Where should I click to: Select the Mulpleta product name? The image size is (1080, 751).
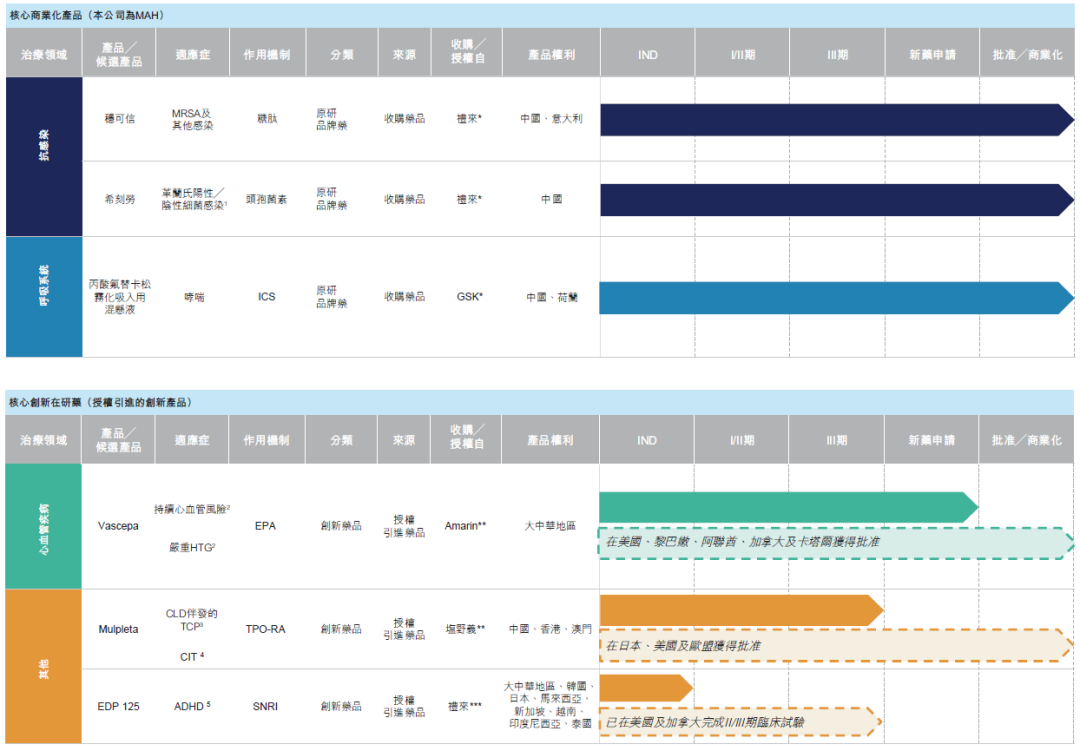[x=119, y=629]
